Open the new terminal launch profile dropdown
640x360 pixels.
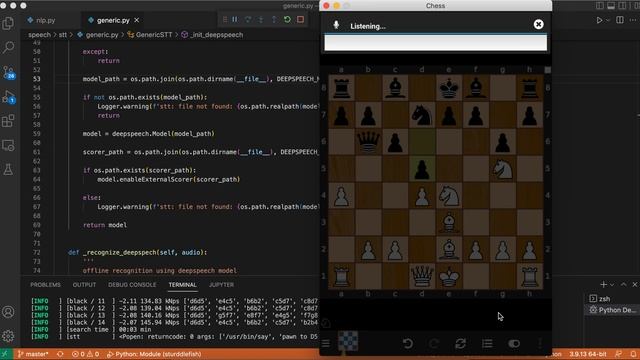[x=611, y=284]
